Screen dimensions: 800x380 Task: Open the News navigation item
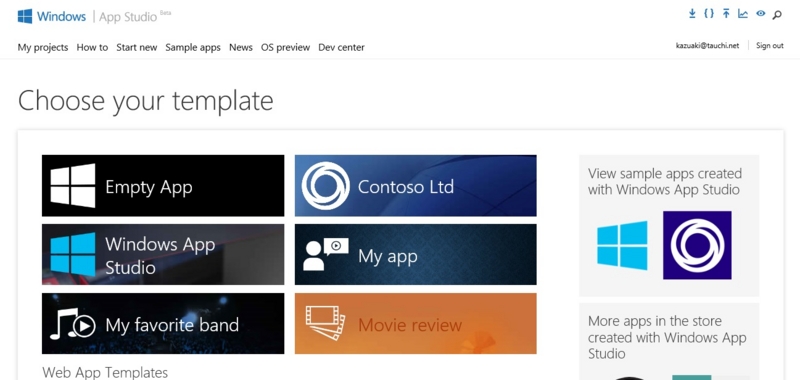click(x=241, y=47)
